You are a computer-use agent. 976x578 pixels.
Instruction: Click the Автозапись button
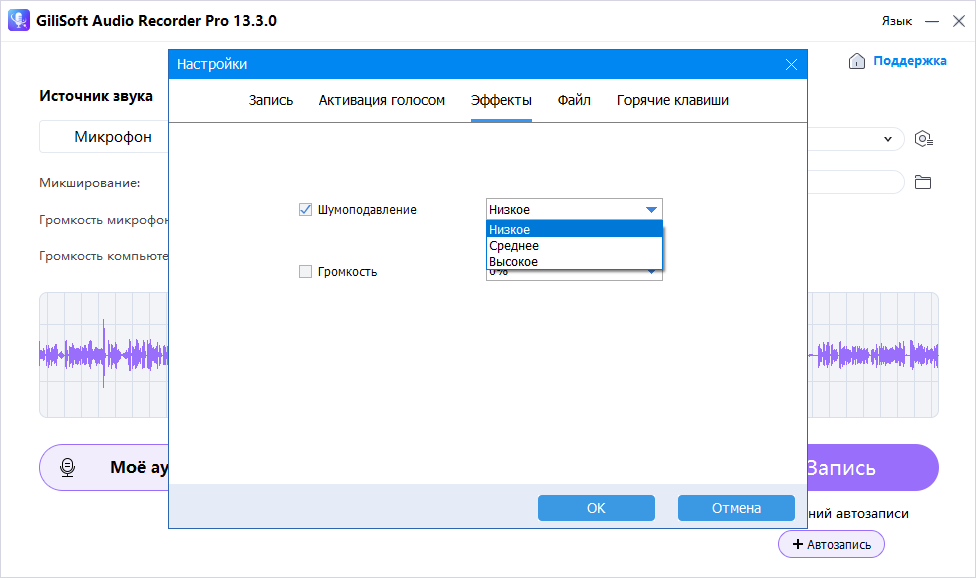831,544
